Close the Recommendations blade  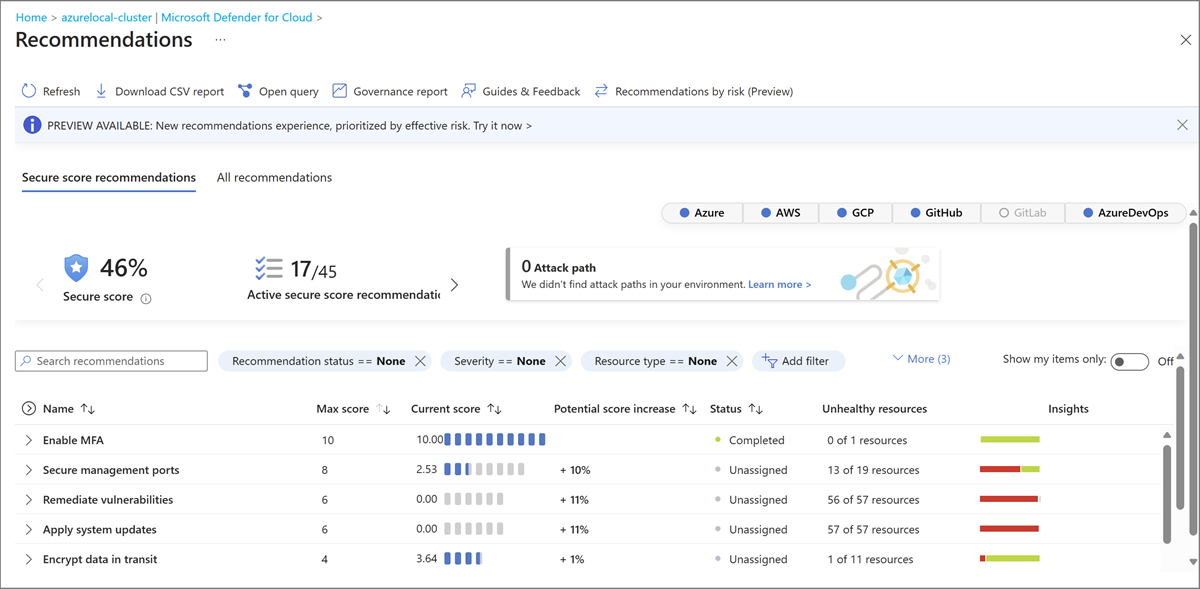coord(1186,40)
